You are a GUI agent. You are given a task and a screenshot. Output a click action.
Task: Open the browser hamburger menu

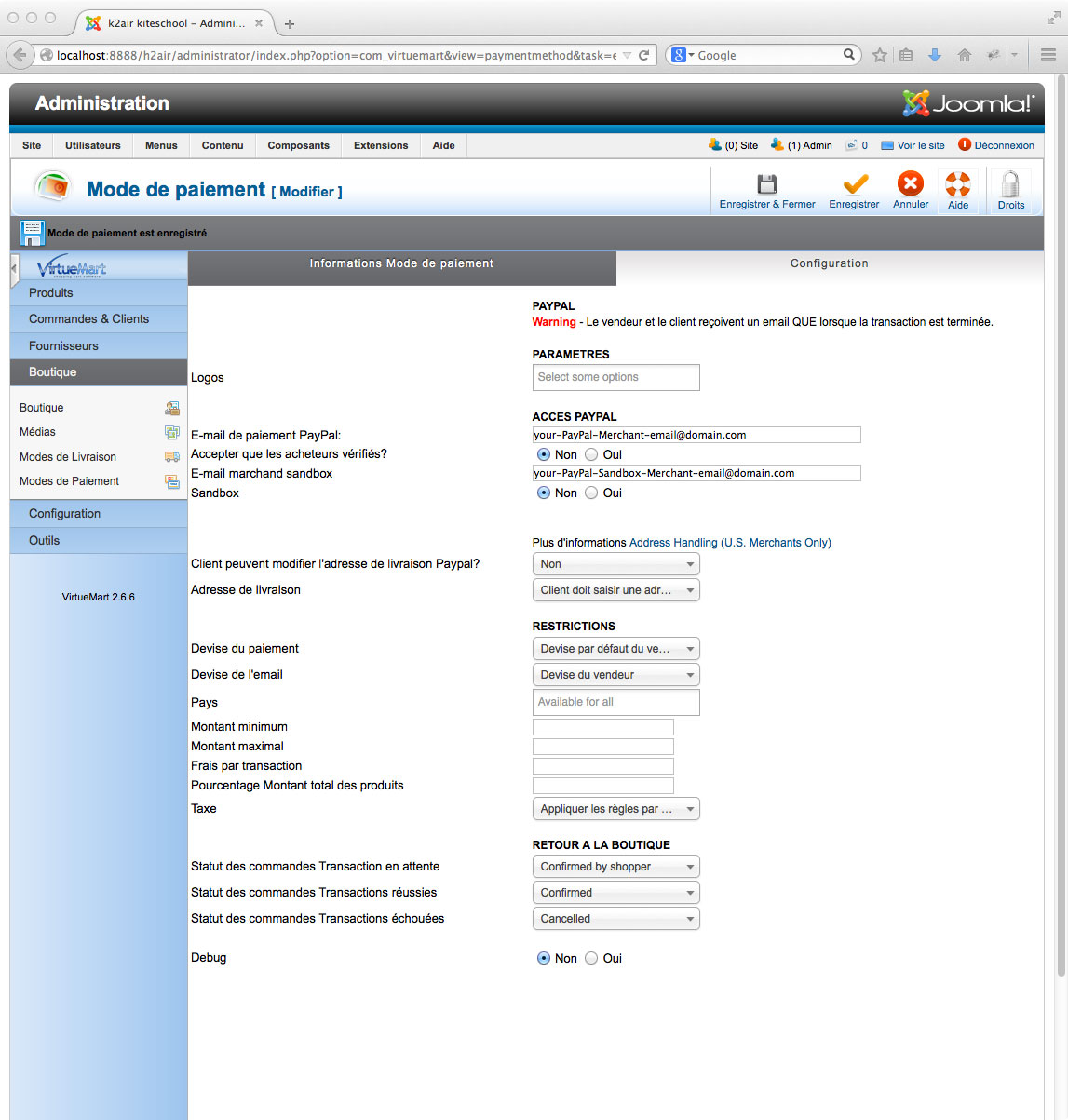pyautogui.click(x=1048, y=55)
